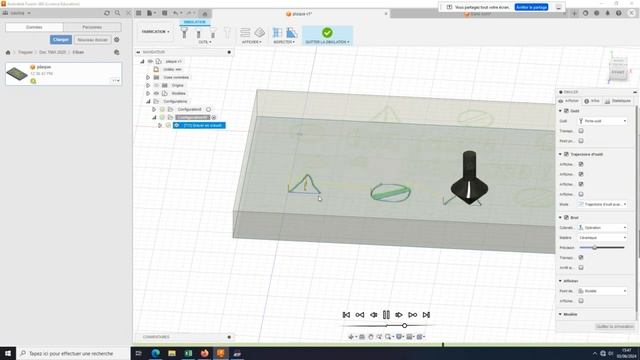This screenshot has width=640, height=360.
Task: Click the second icon in the INSPECTER group
Action: coord(291,33)
